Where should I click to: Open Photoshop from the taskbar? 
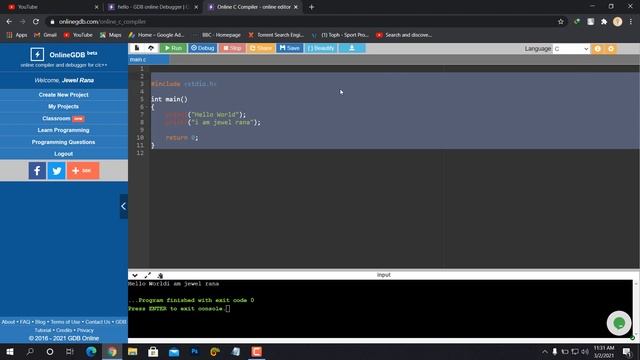click(195, 352)
